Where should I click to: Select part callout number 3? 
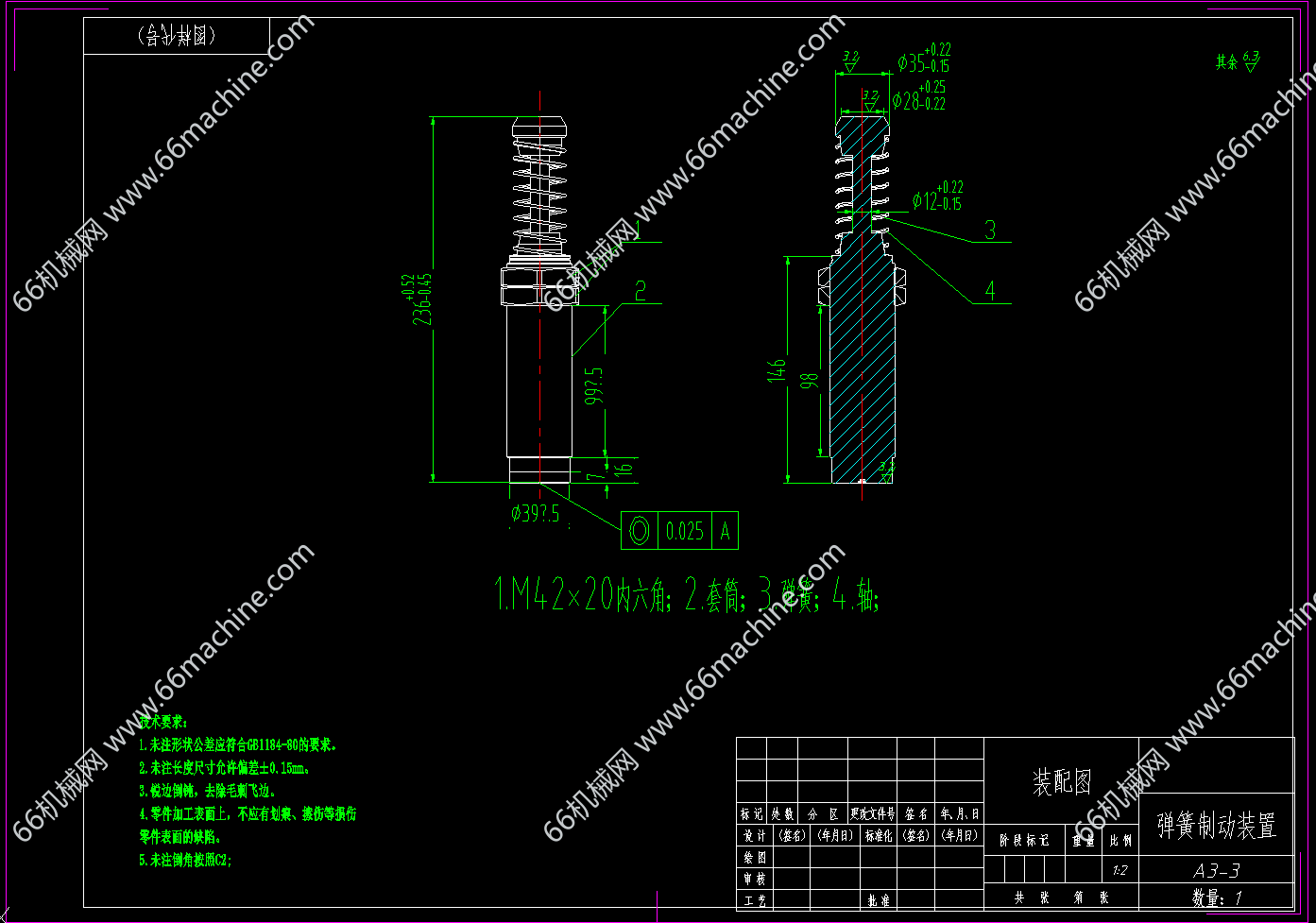(990, 230)
